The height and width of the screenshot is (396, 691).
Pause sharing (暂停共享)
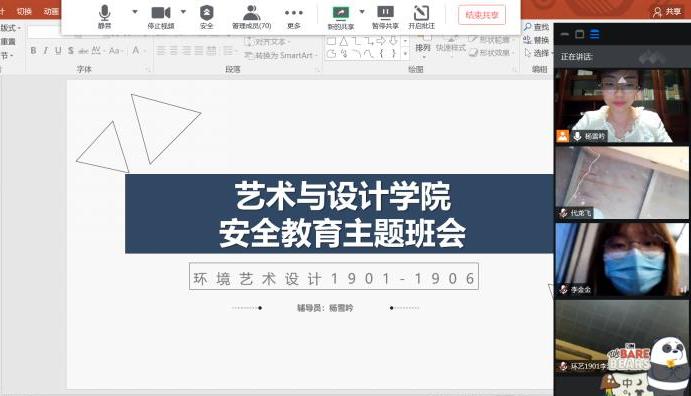pyautogui.click(x=385, y=17)
